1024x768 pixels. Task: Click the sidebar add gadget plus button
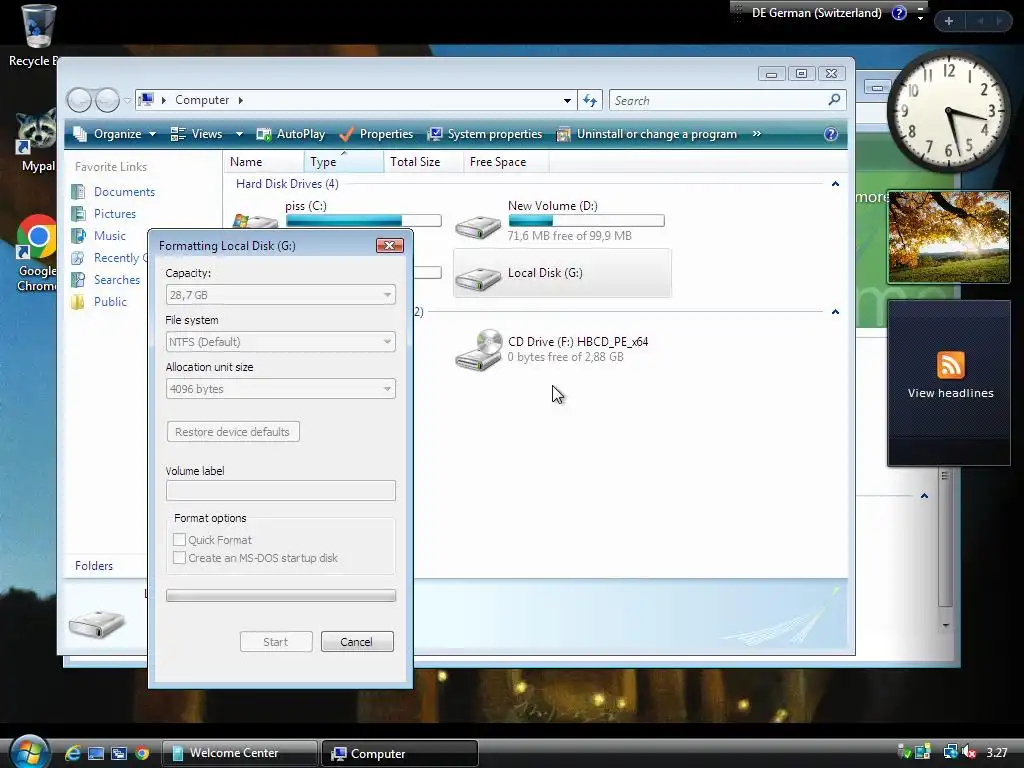pos(949,21)
